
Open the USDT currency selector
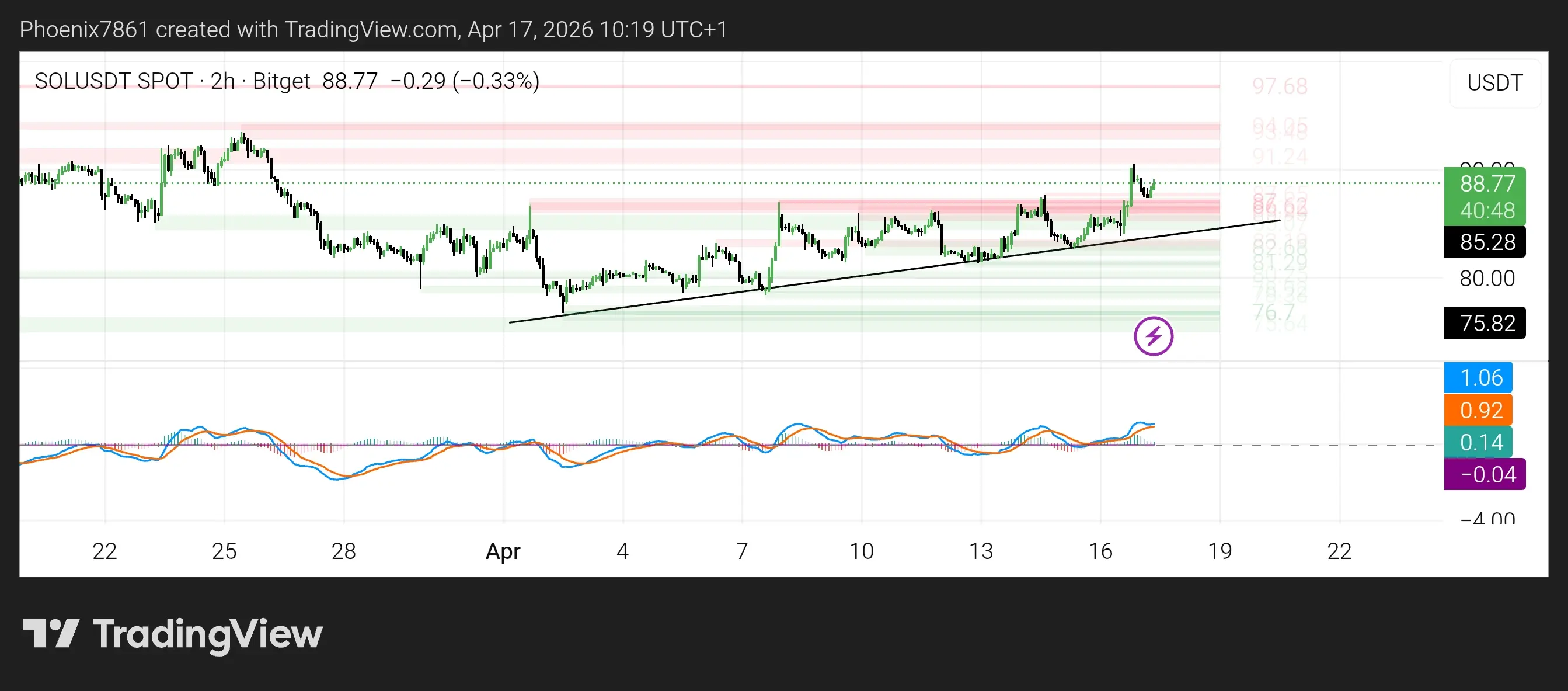1494,83
